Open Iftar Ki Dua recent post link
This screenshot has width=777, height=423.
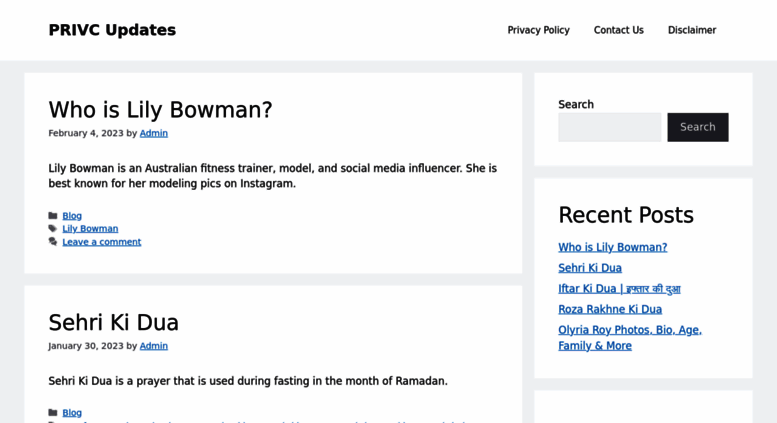619,288
